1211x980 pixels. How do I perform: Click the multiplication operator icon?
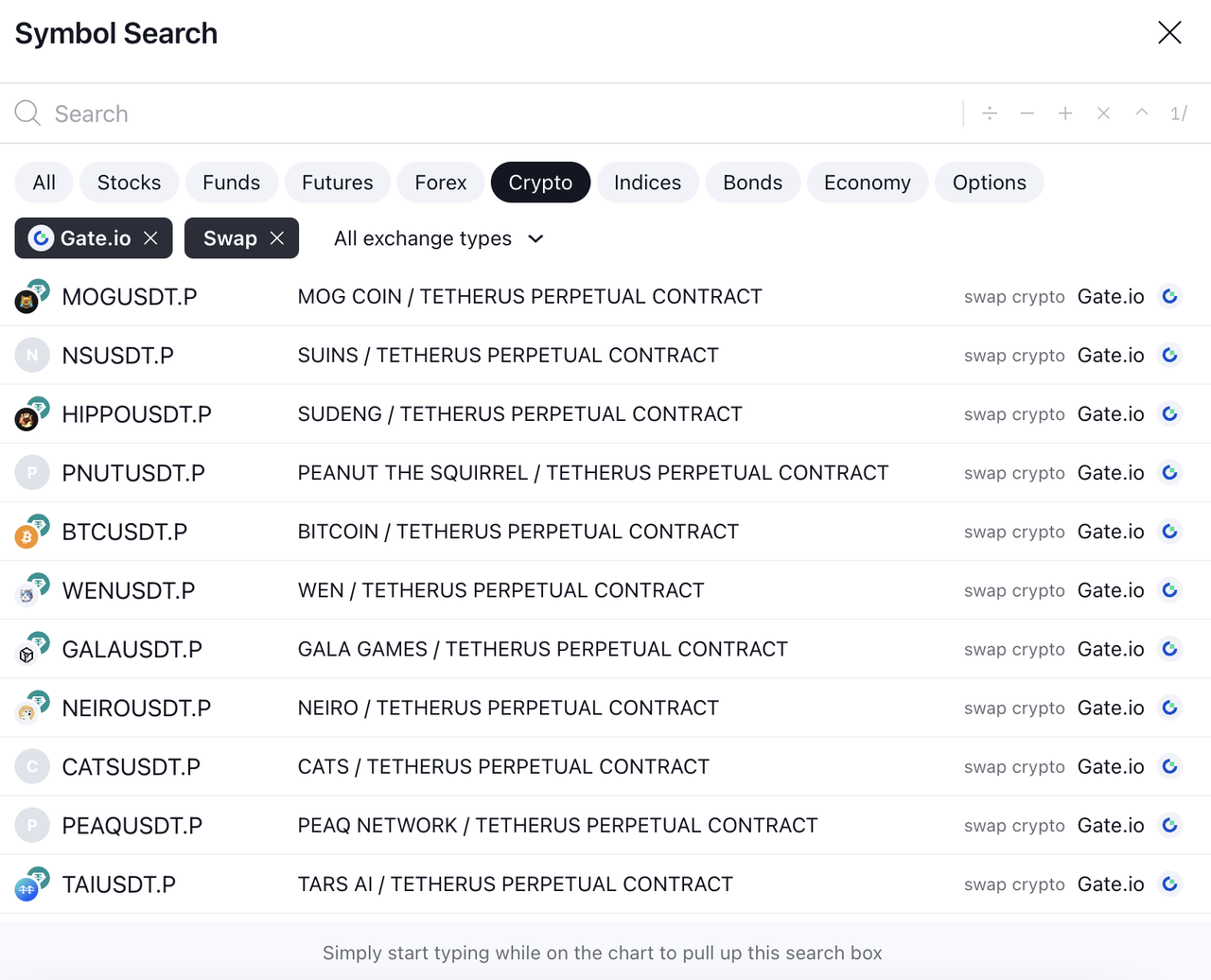(1103, 114)
